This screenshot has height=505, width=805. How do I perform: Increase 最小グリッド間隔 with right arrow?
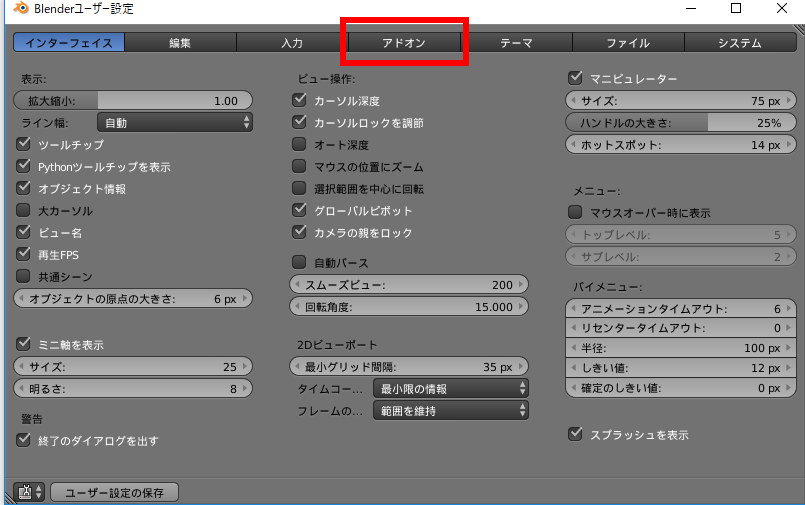[521, 366]
